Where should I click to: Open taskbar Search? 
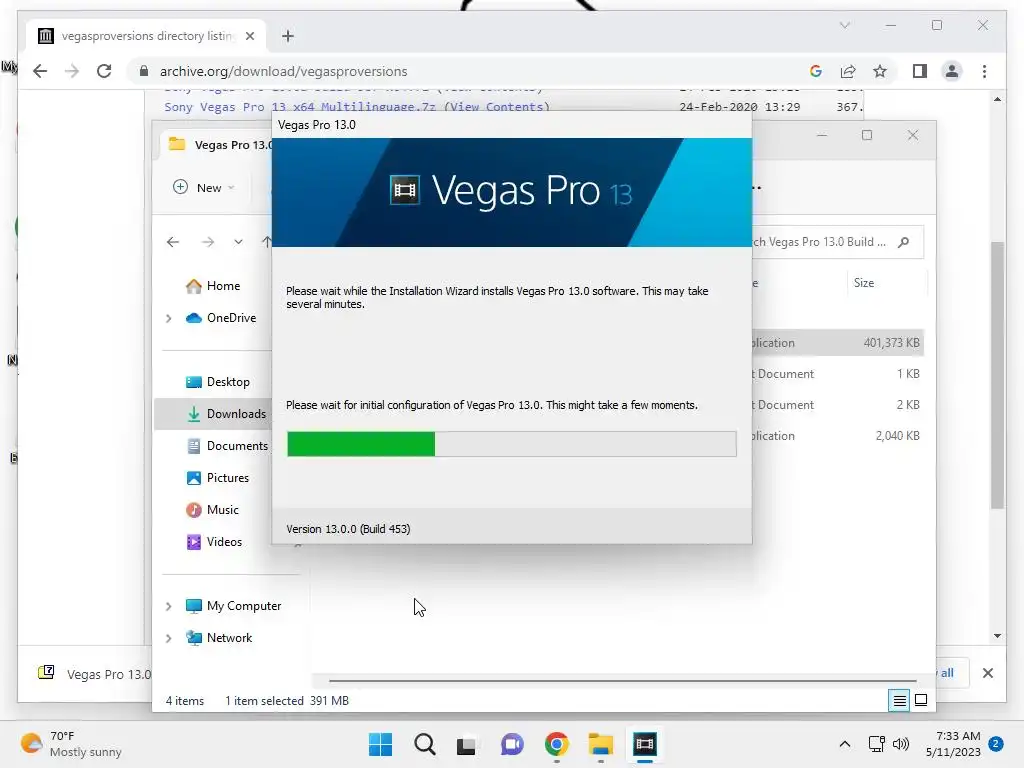[424, 744]
